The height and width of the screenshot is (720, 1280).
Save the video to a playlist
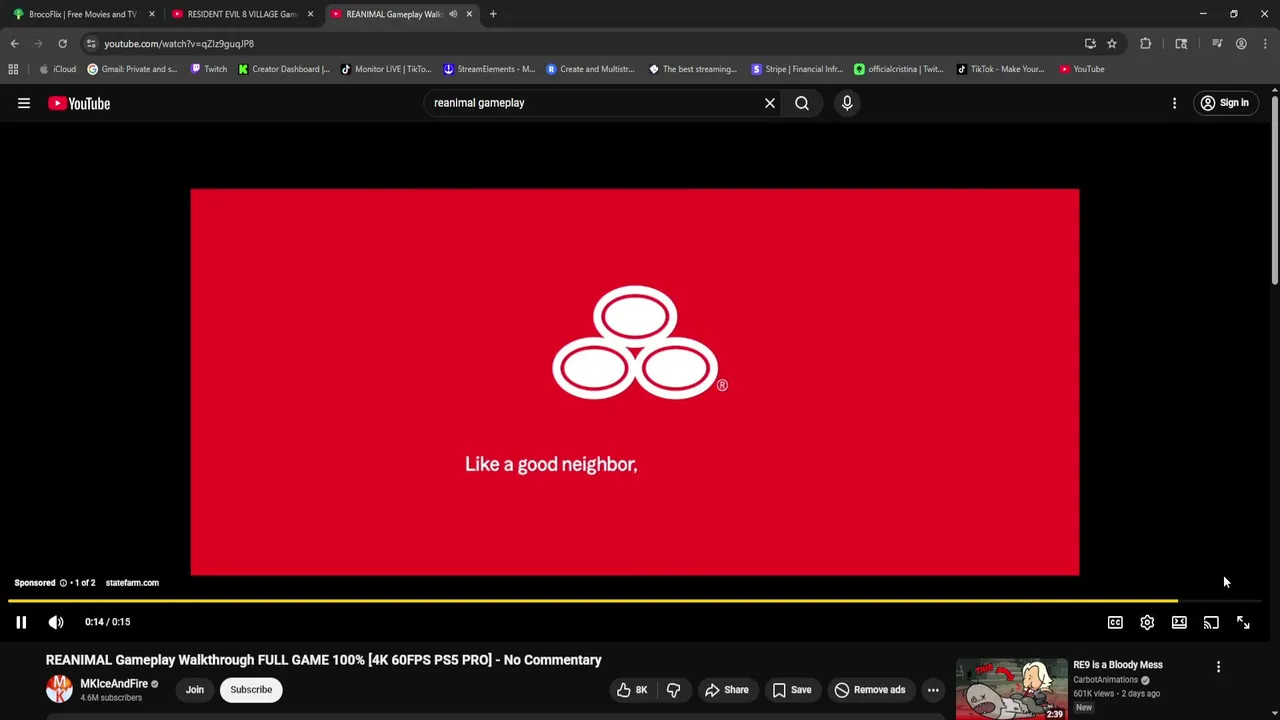point(791,690)
